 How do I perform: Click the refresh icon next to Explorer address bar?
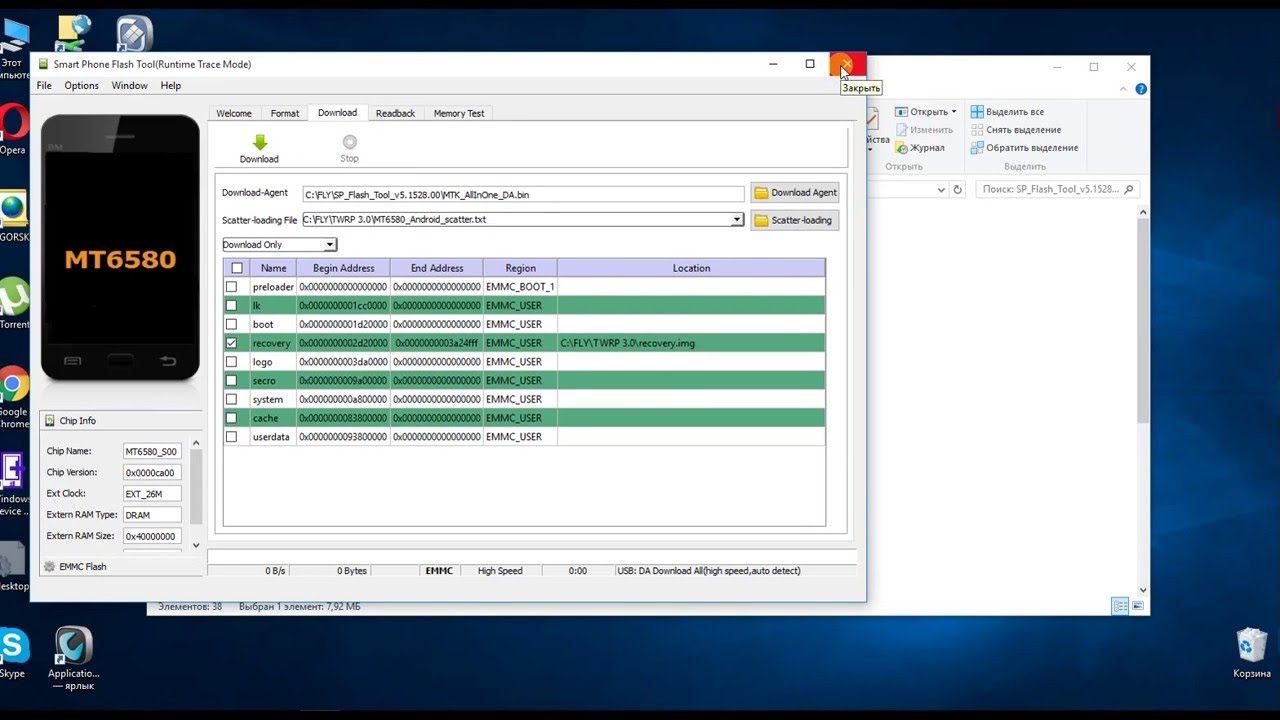[x=957, y=189]
